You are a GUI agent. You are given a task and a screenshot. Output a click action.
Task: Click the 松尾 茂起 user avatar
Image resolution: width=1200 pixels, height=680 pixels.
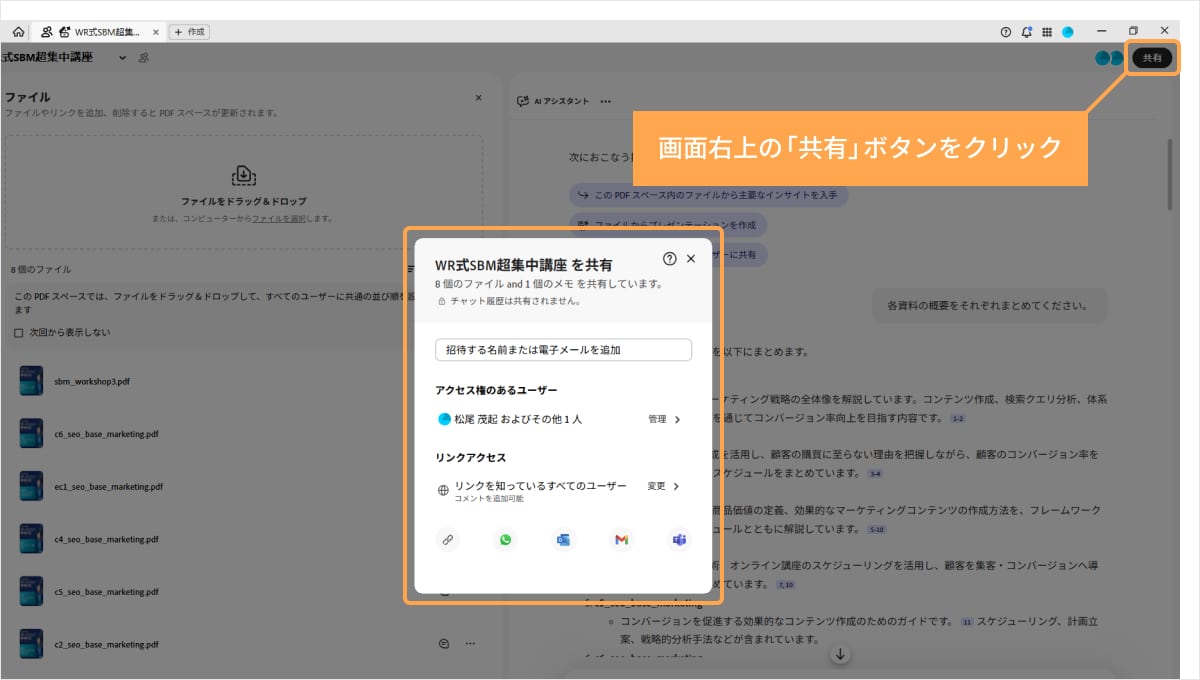(x=444, y=419)
